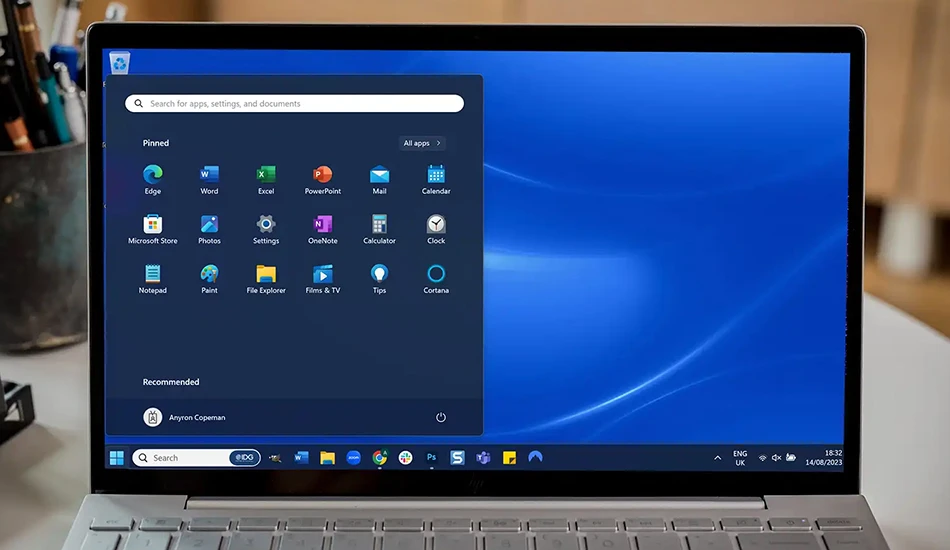Click the Windows Start button

[117, 458]
